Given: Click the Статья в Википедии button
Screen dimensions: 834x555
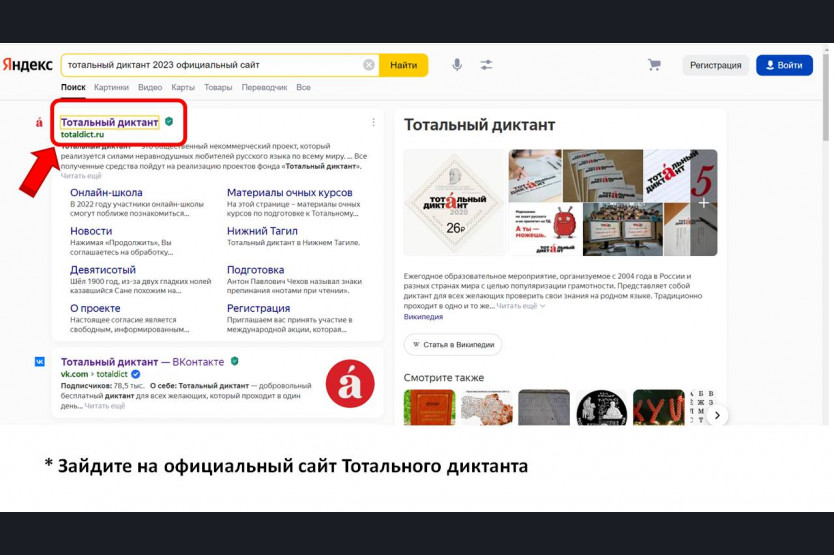Looking at the screenshot, I should (x=453, y=344).
